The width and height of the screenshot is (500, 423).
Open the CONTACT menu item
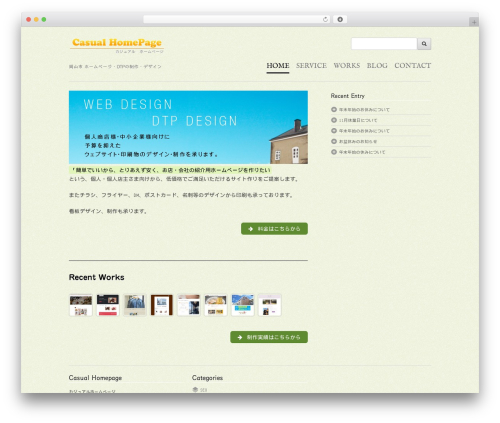point(413,66)
